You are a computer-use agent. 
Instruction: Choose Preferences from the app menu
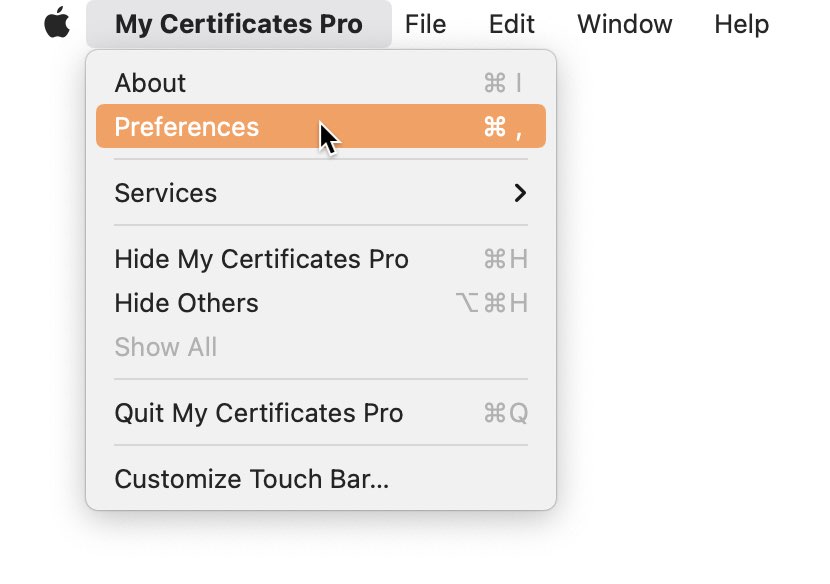(321, 127)
